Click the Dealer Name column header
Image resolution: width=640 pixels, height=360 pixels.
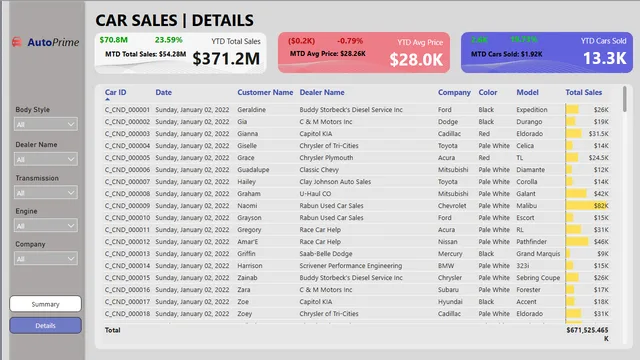(x=322, y=92)
